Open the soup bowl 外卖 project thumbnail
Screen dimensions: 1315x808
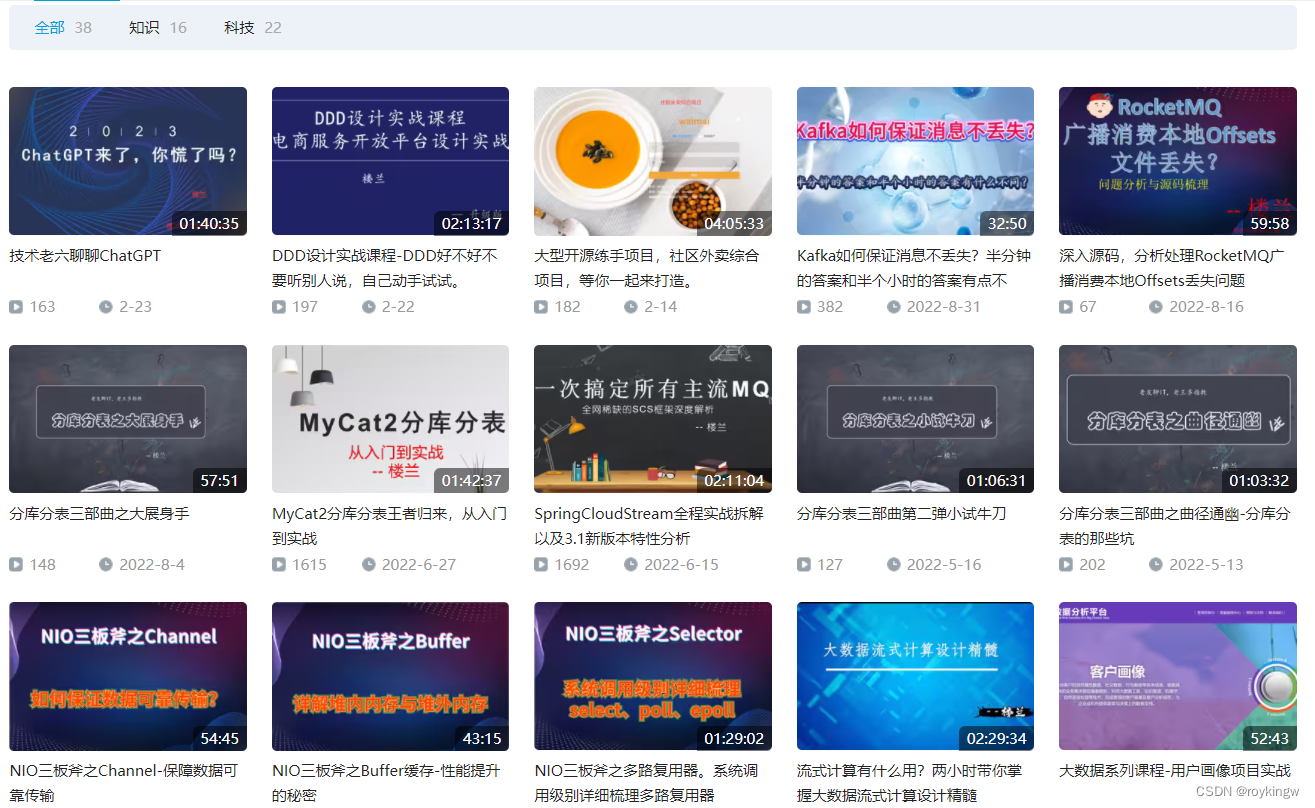point(653,161)
